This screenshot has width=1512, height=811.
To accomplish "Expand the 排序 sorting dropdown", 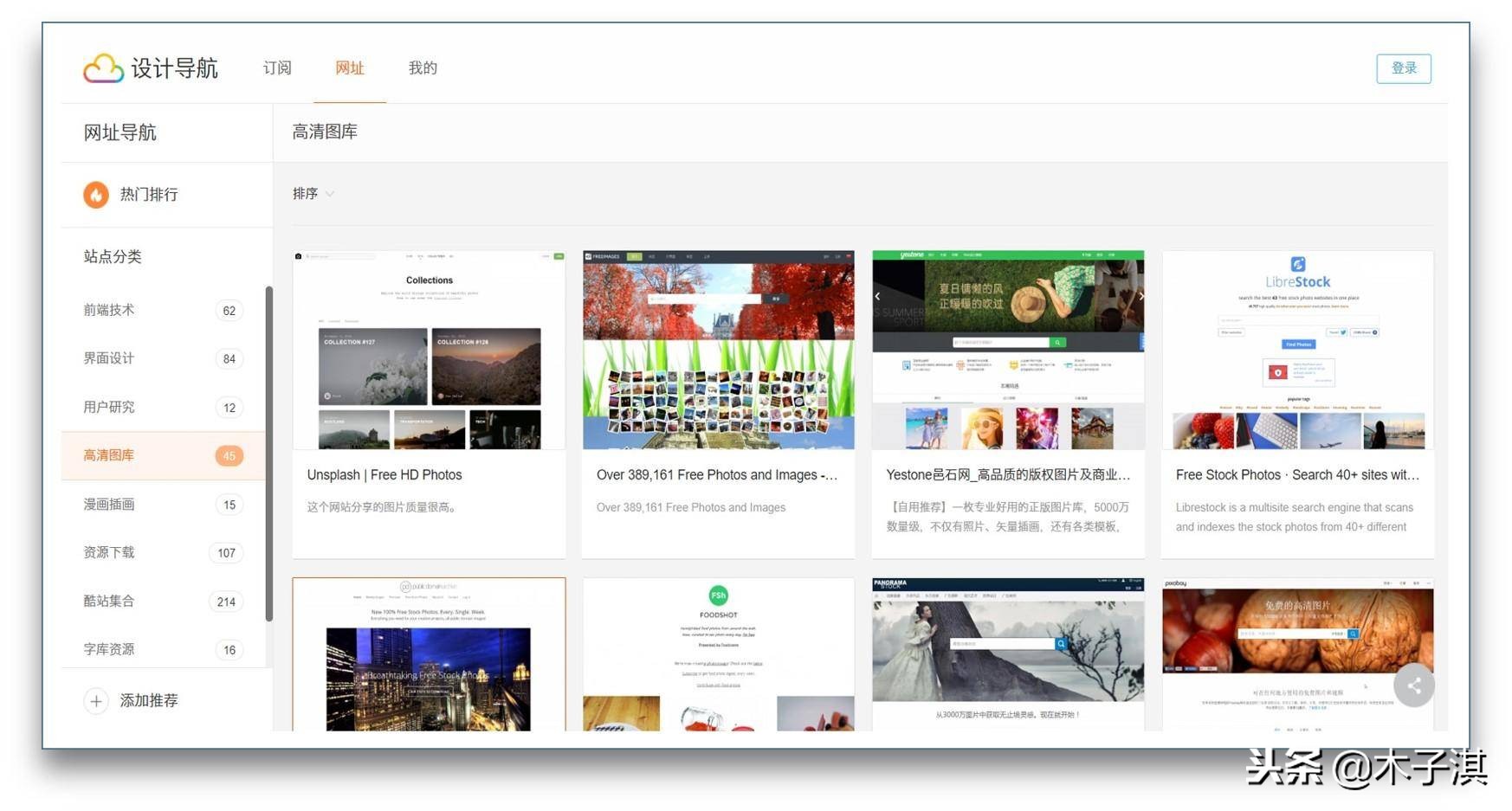I will [312, 193].
